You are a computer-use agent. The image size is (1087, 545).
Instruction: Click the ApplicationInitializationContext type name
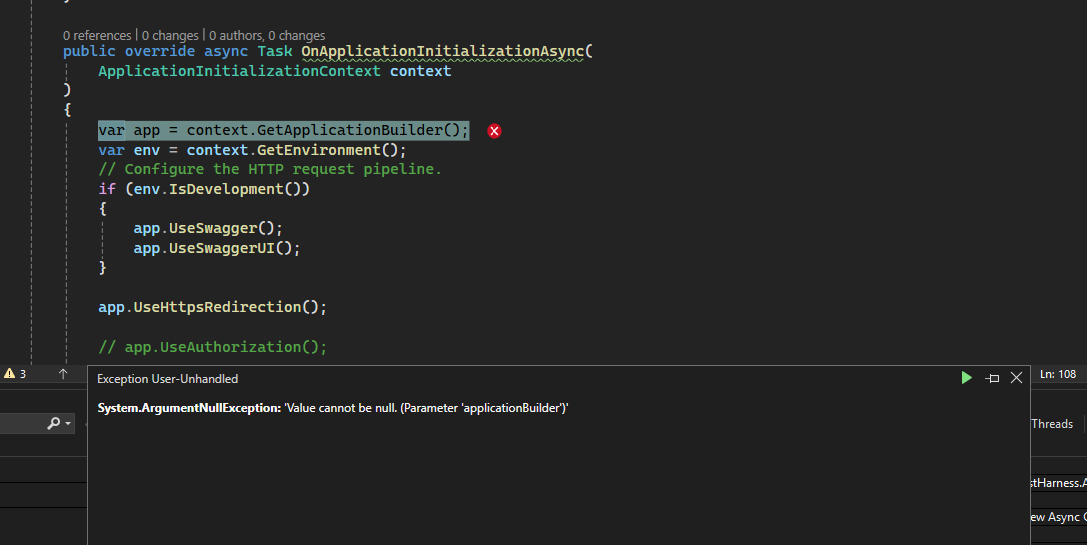239,71
